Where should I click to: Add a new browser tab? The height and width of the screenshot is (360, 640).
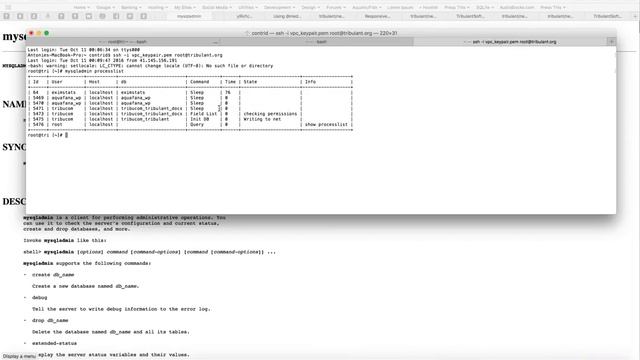pyautogui.click(x=635, y=16)
